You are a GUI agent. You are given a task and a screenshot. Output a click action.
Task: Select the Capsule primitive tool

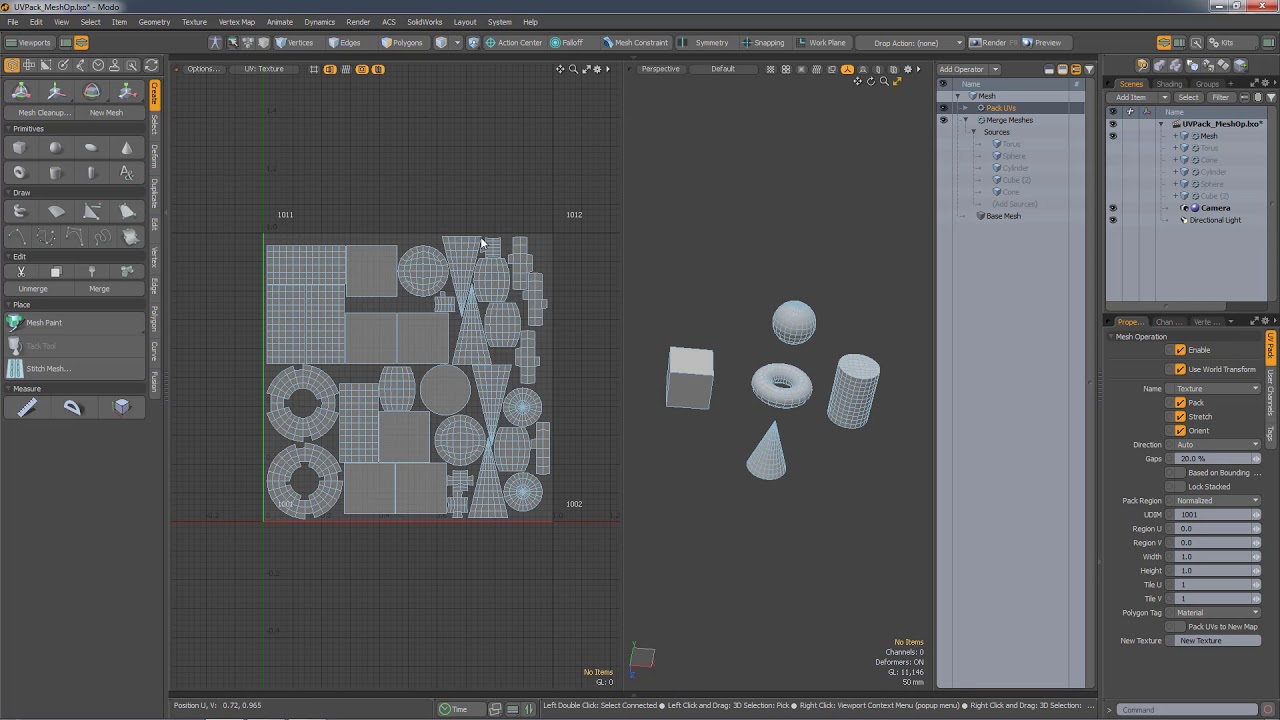coord(91,173)
